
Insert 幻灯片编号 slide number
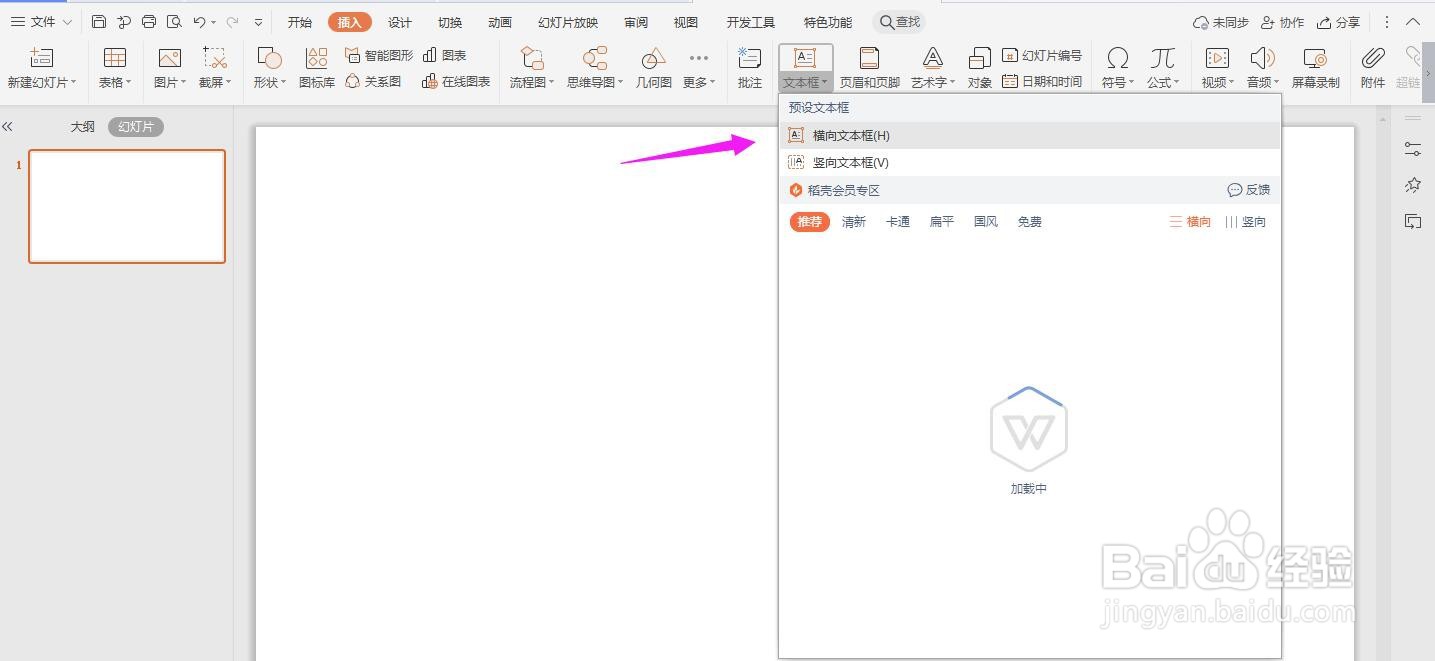pyautogui.click(x=1042, y=55)
